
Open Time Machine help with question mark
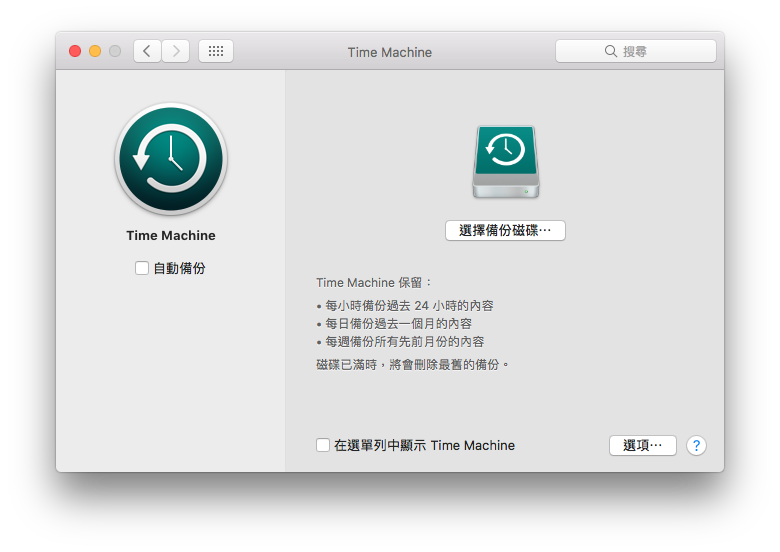(x=696, y=446)
